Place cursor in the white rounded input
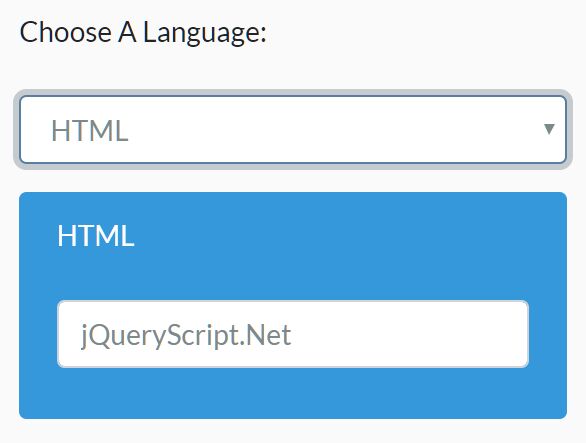 click(293, 334)
